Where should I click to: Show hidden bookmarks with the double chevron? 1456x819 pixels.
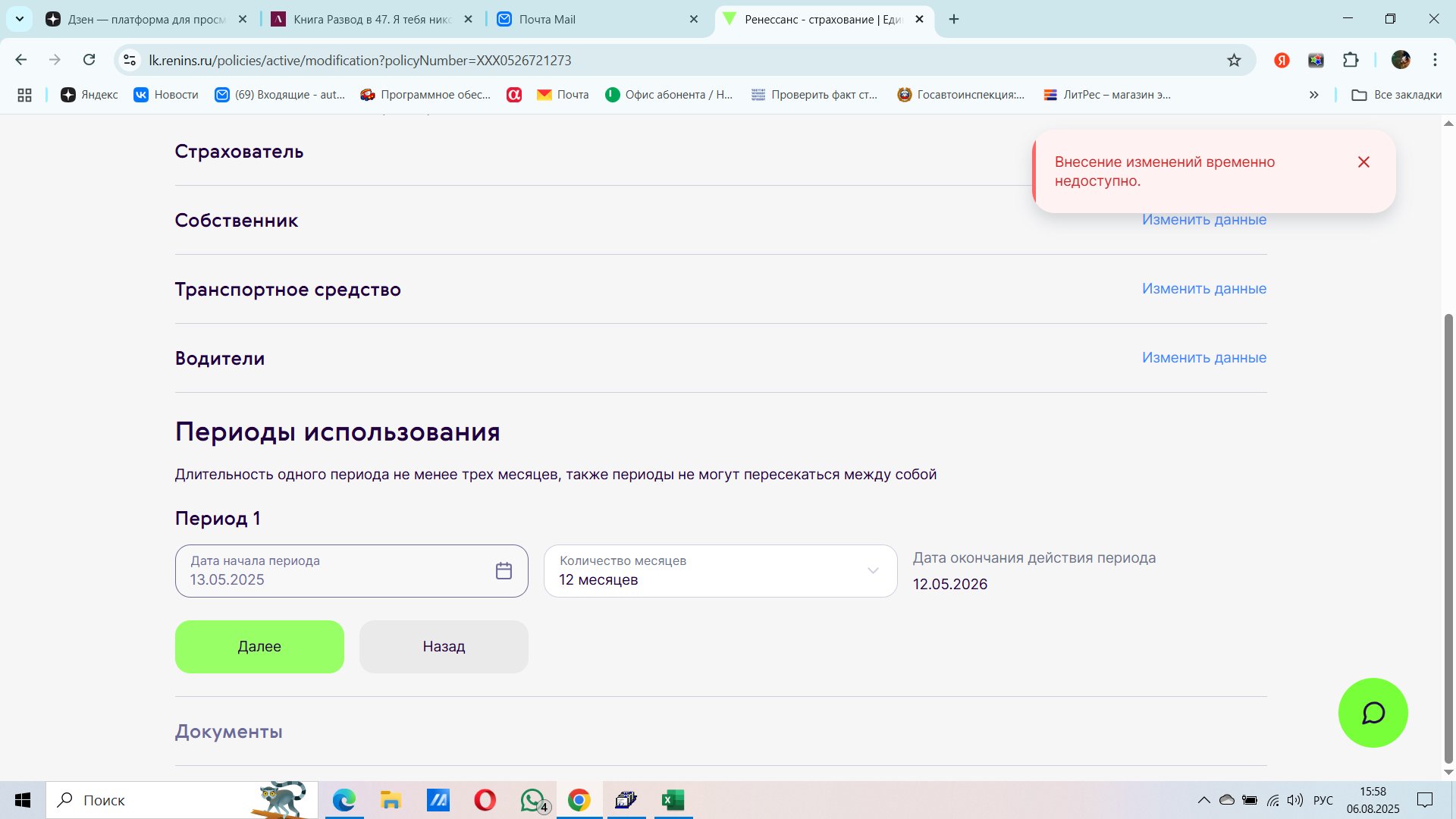(x=1313, y=95)
